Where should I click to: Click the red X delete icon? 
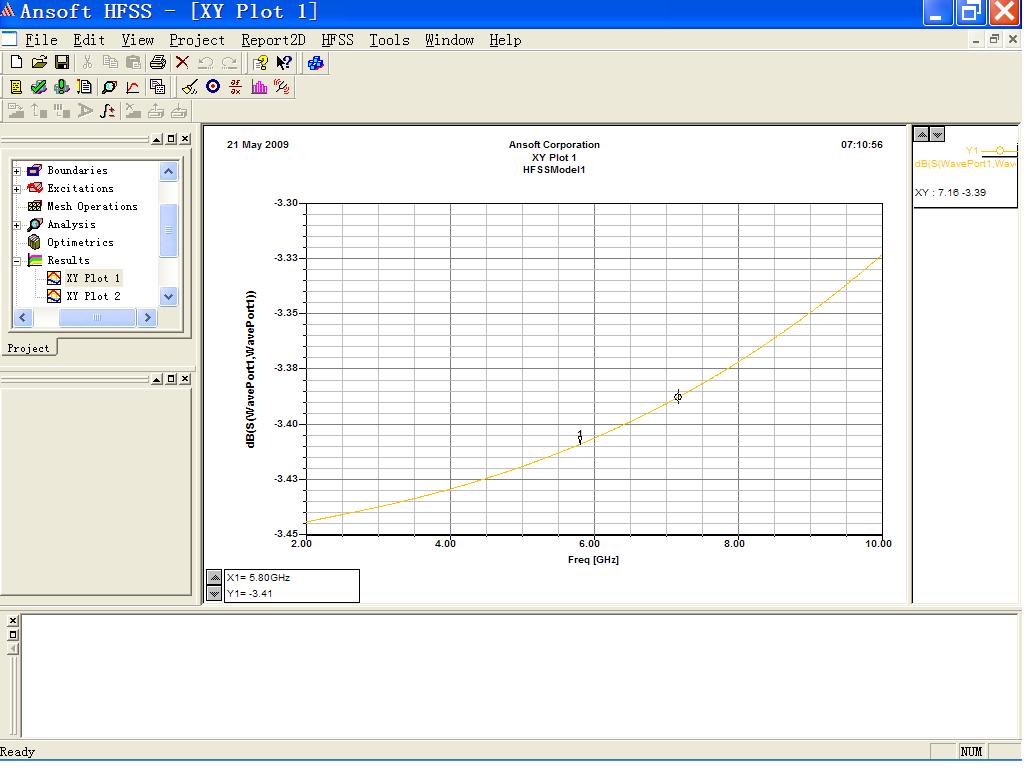pyautogui.click(x=182, y=63)
